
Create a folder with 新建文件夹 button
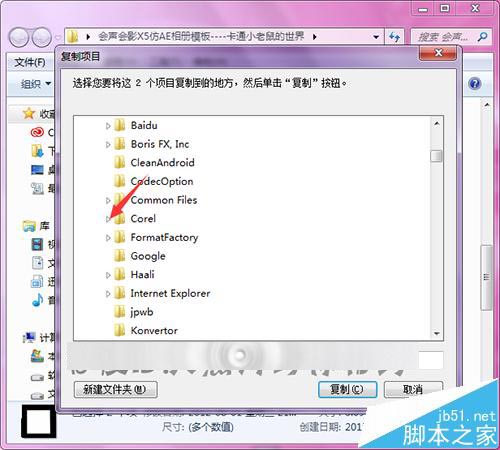[115, 389]
